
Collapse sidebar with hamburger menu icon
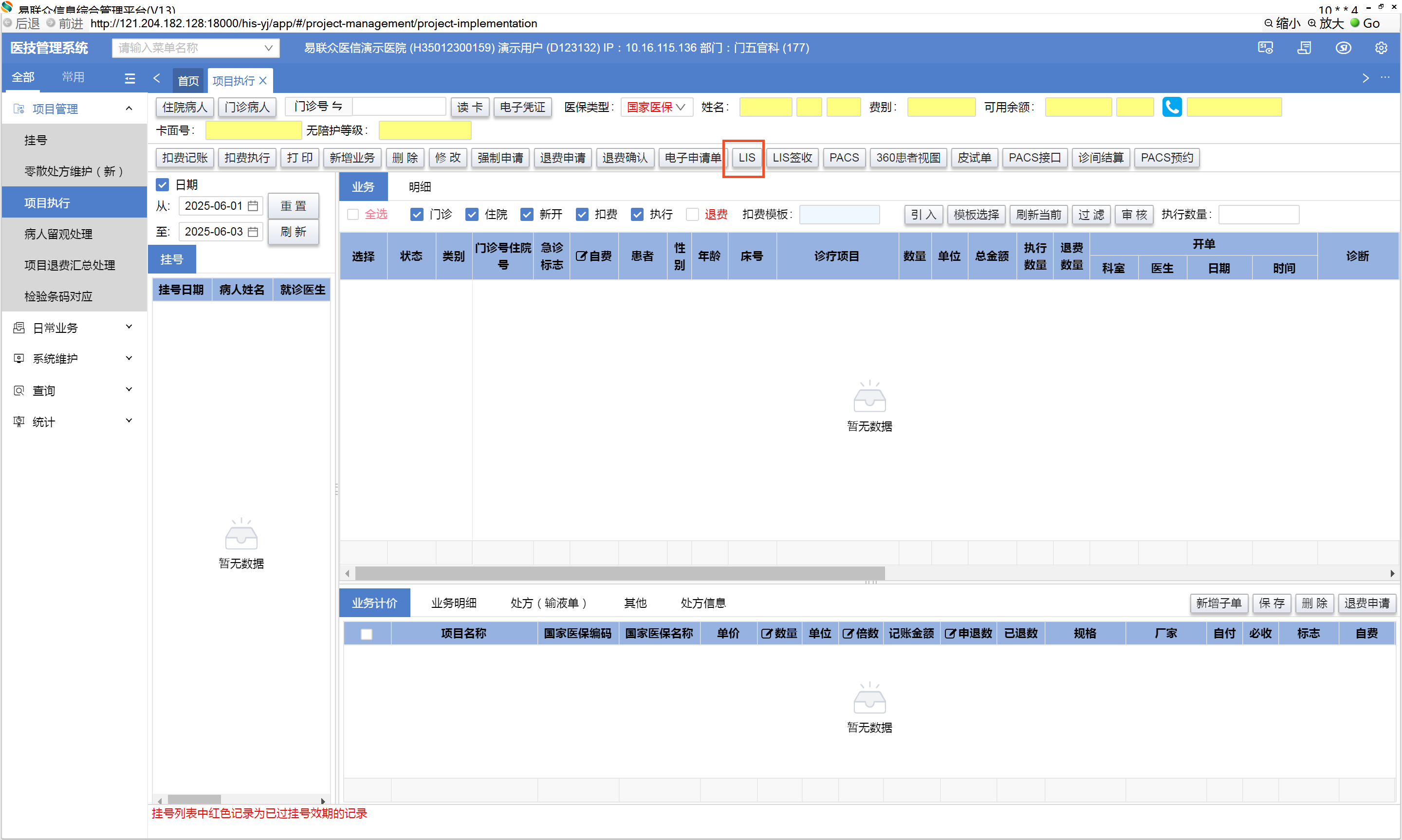[x=129, y=79]
